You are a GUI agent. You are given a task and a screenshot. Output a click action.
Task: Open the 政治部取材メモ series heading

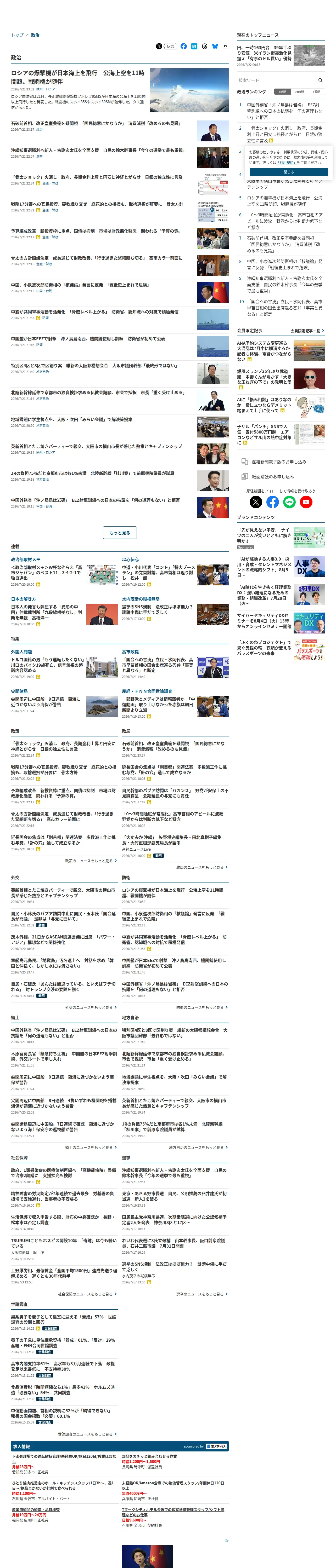26,560
